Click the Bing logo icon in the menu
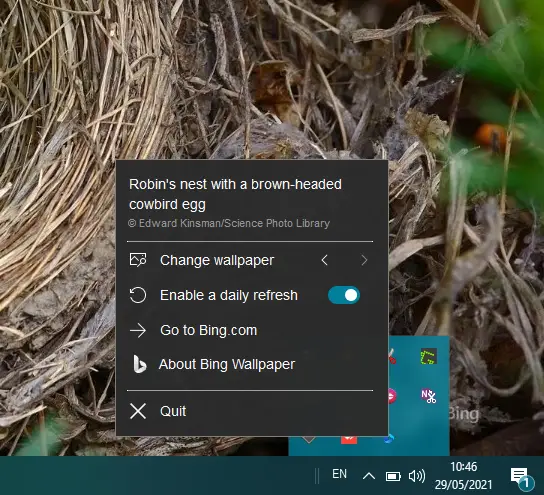Viewport: 544px width, 495px height. pos(139,364)
